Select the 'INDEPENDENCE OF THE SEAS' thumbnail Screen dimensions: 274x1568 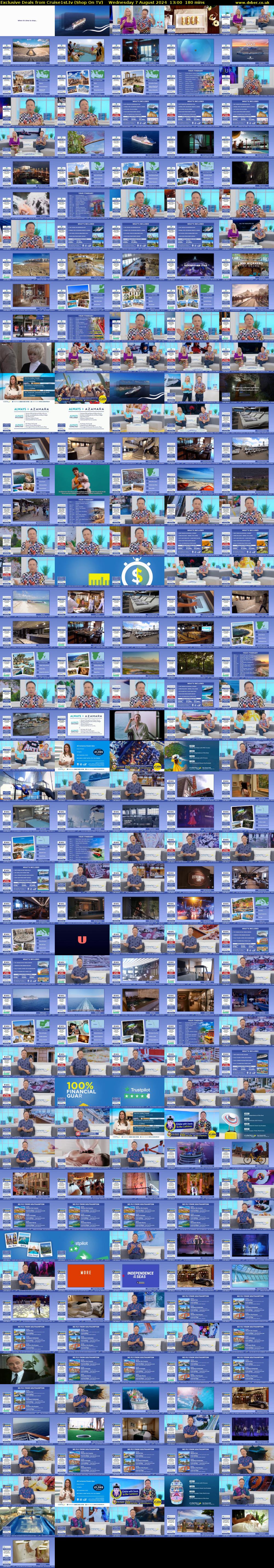137,1276
